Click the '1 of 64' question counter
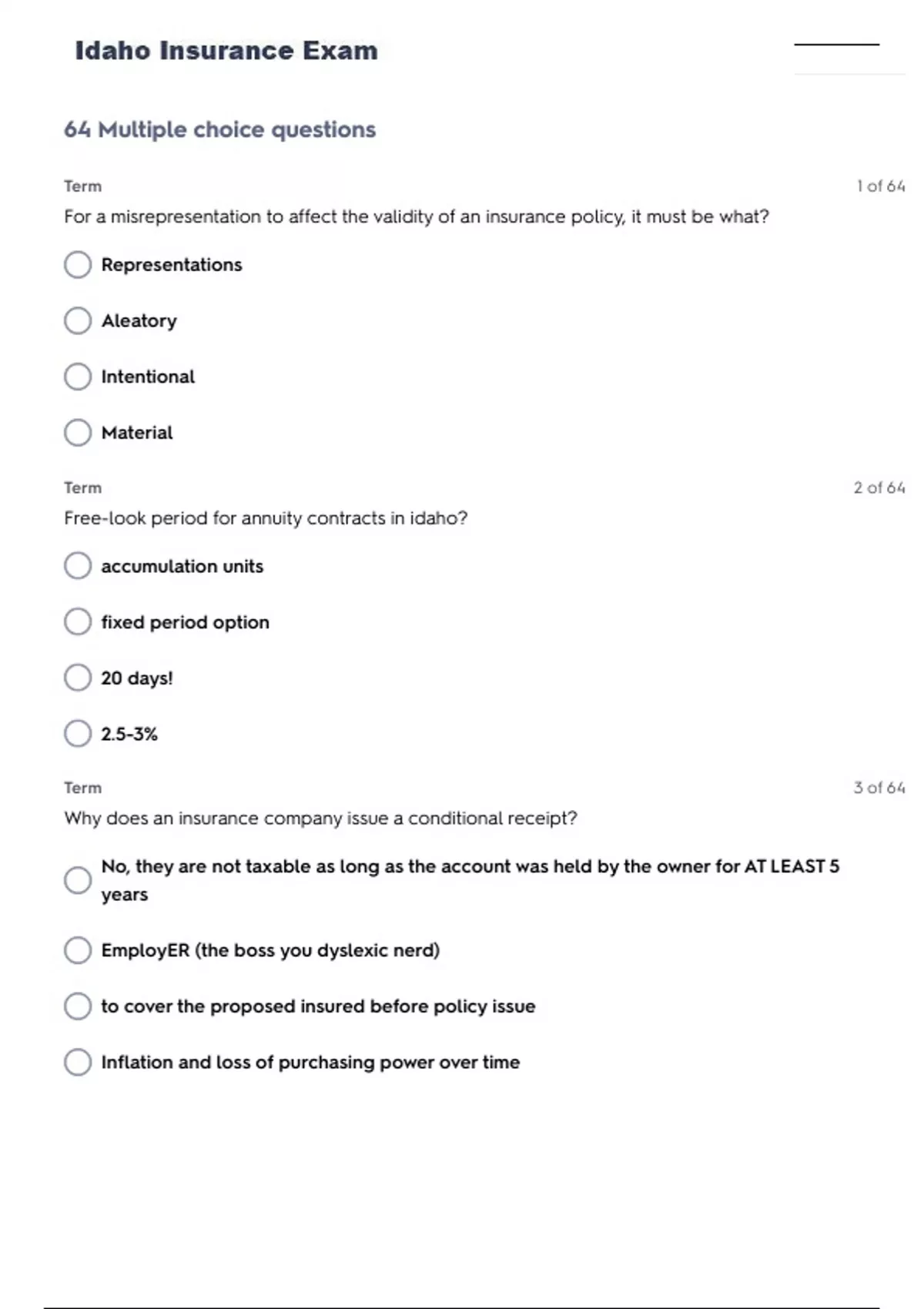 (880, 186)
